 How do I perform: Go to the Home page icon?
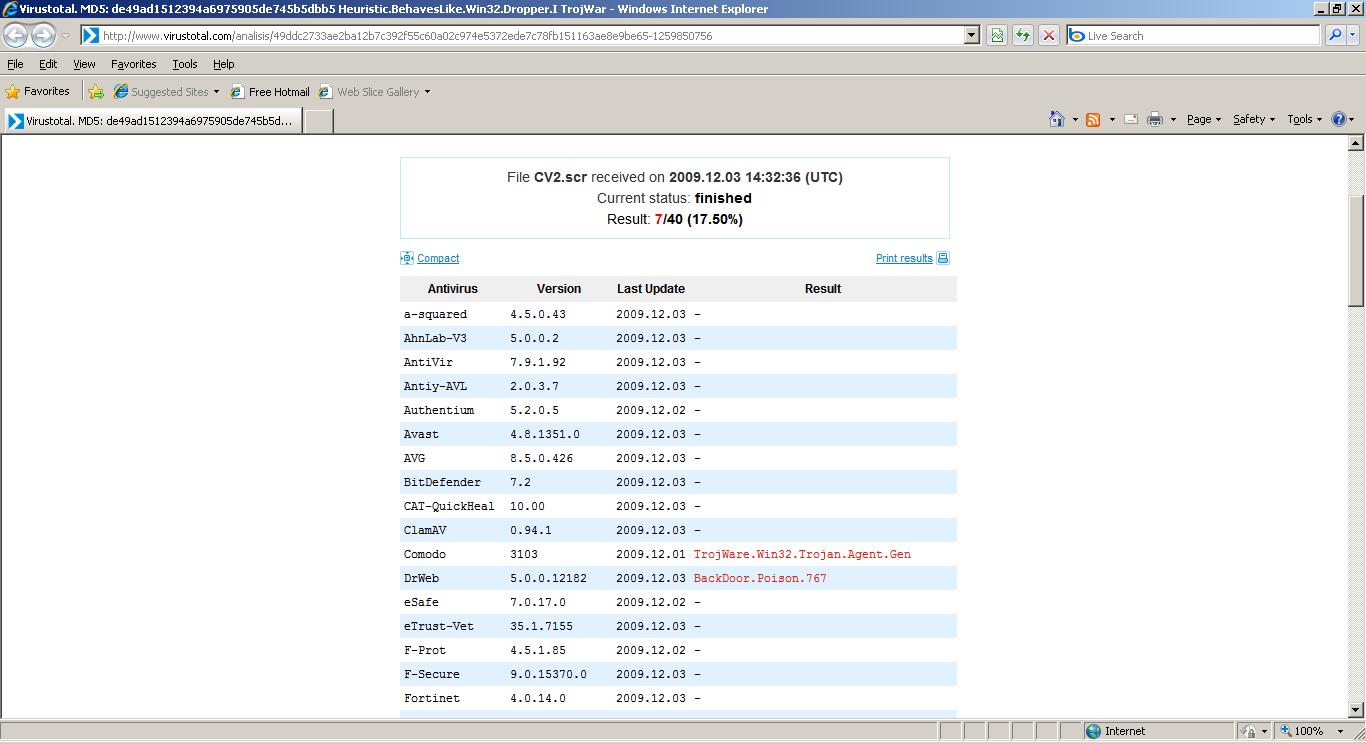coord(1057,119)
